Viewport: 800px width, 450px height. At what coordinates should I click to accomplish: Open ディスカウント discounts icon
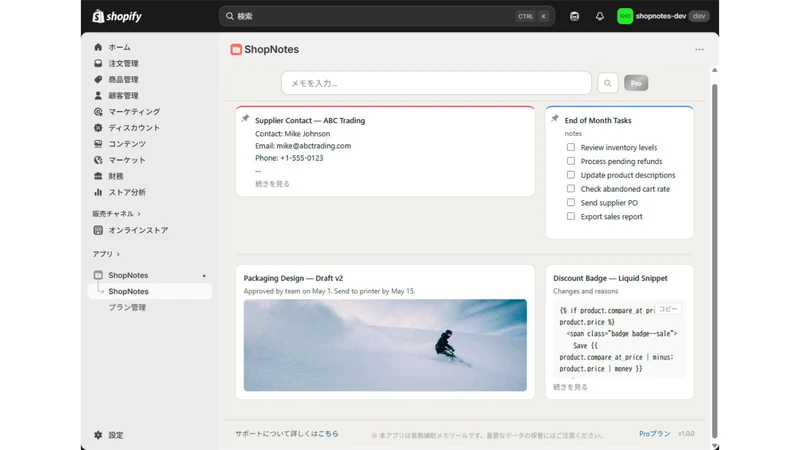point(98,128)
